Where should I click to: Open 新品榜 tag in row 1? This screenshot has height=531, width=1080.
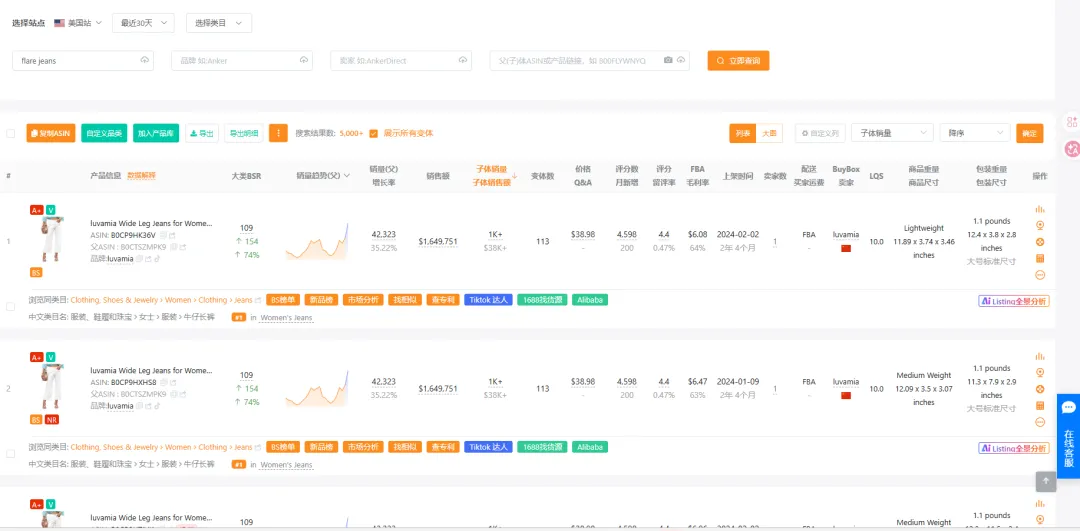(x=322, y=300)
